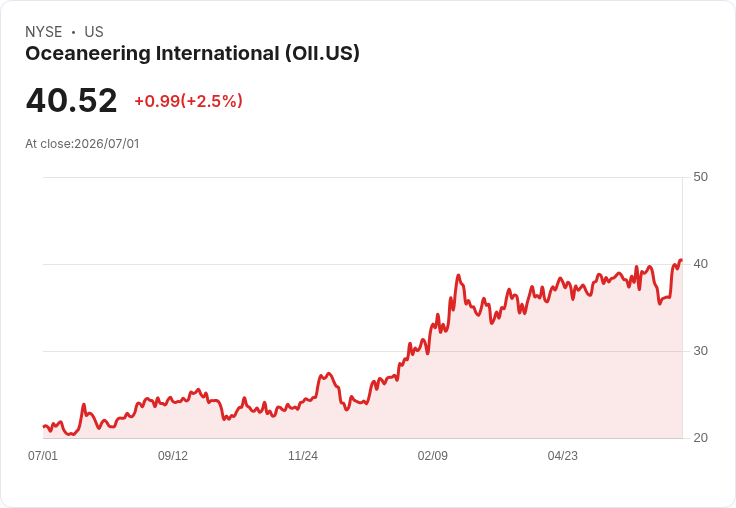
Task: Select the 02/09 x-axis date label
Action: click(433, 455)
